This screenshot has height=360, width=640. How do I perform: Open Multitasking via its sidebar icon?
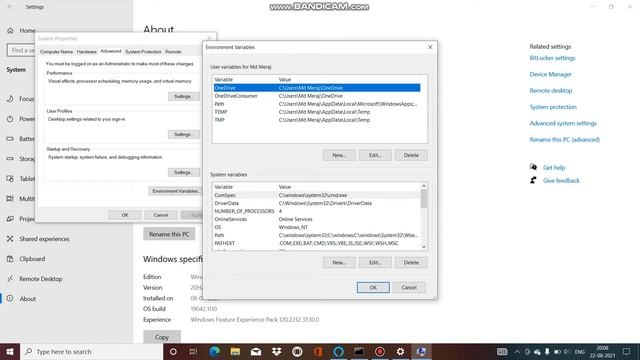pyautogui.click(x=10, y=199)
